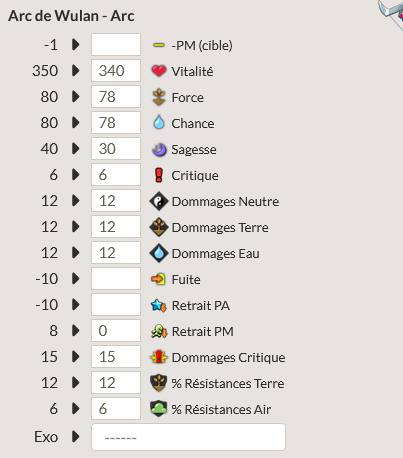
Task: Open the Exo selection field
Action: point(188,437)
